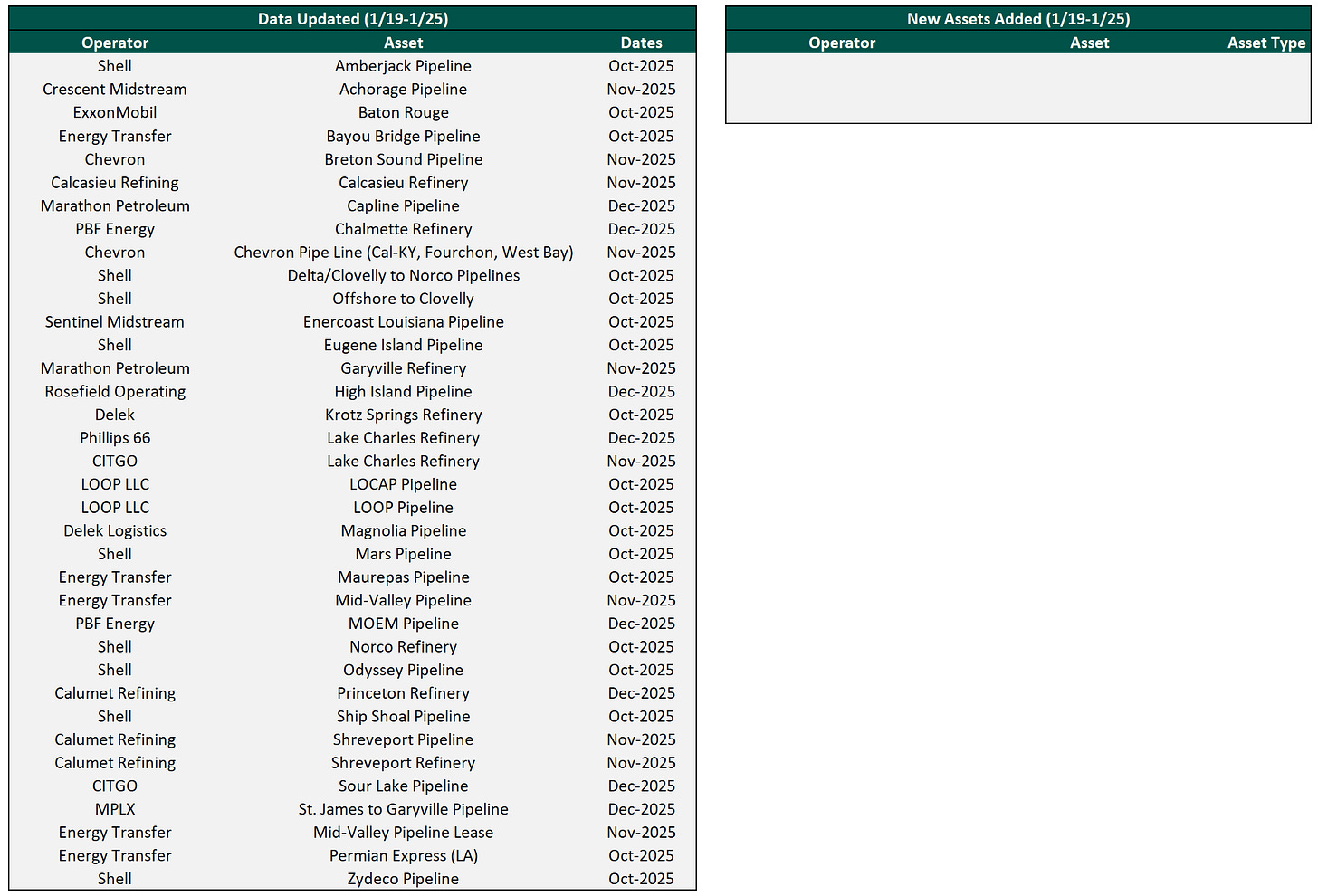This screenshot has height=896, width=1318.
Task: Click the 'Phillips 66' operator cell
Action: coord(115,438)
